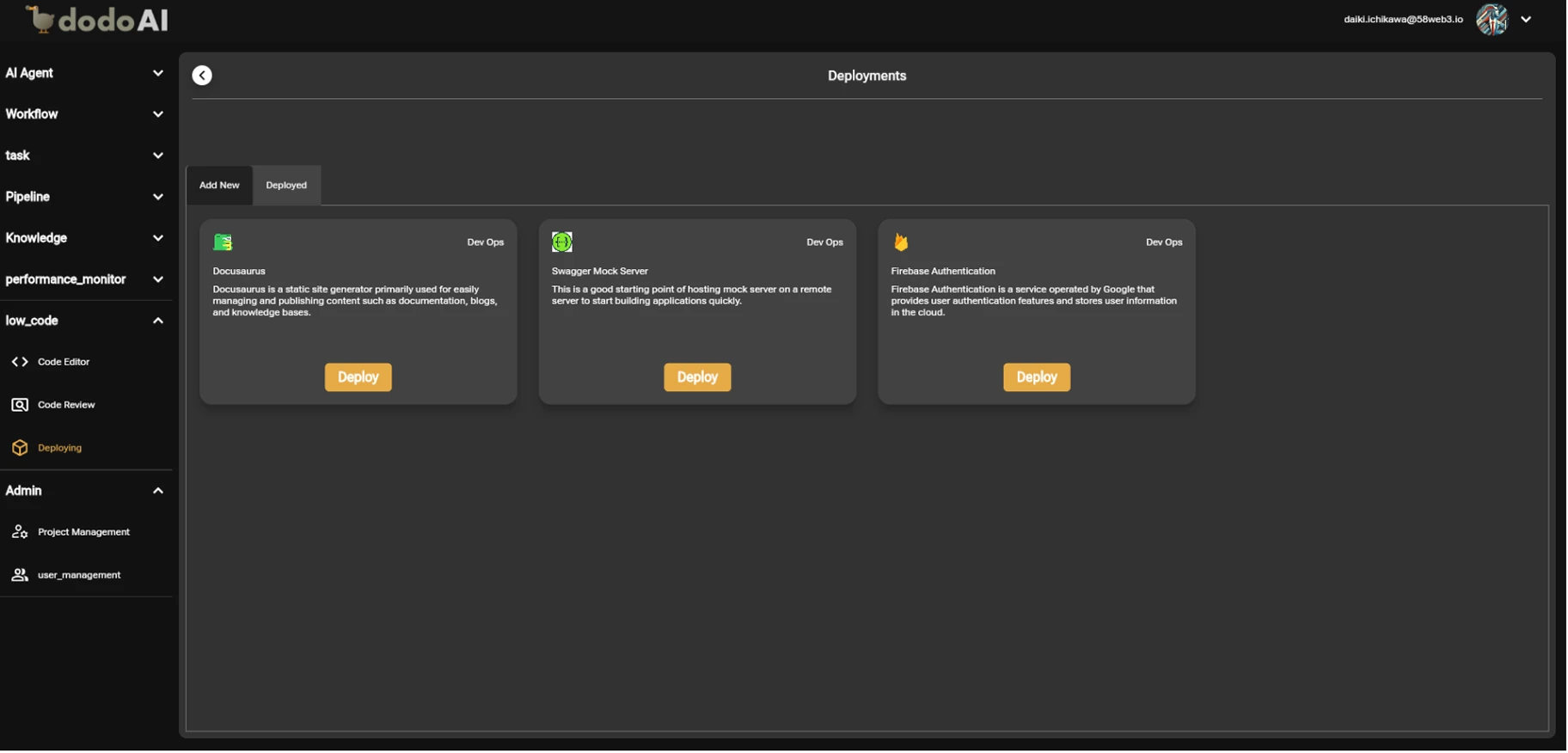Click the Firebase Authentication description text
The width and height of the screenshot is (1568, 753).
[x=1034, y=301]
